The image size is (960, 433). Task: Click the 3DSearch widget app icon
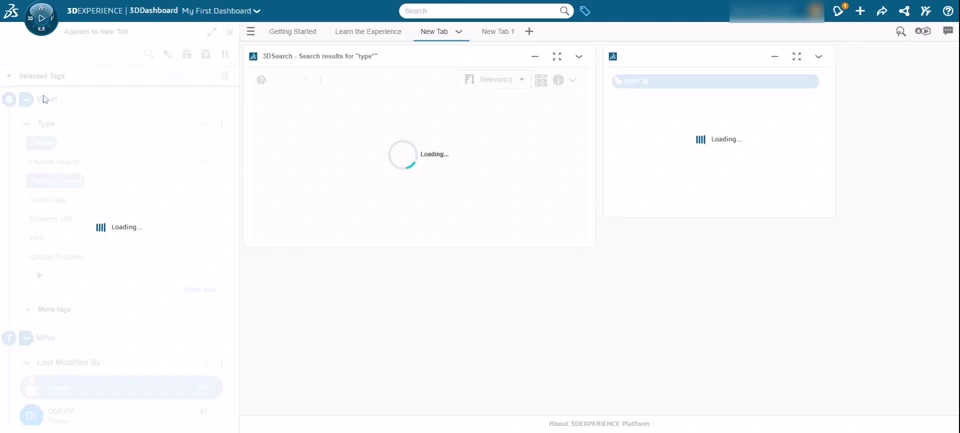(253, 56)
